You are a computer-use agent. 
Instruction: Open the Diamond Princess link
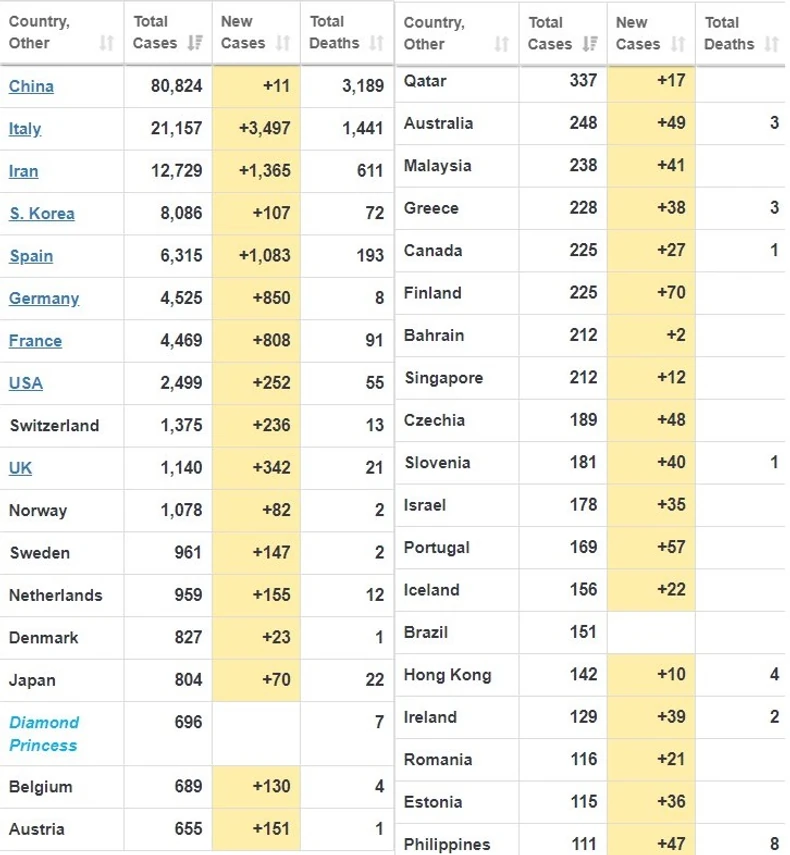point(43,733)
